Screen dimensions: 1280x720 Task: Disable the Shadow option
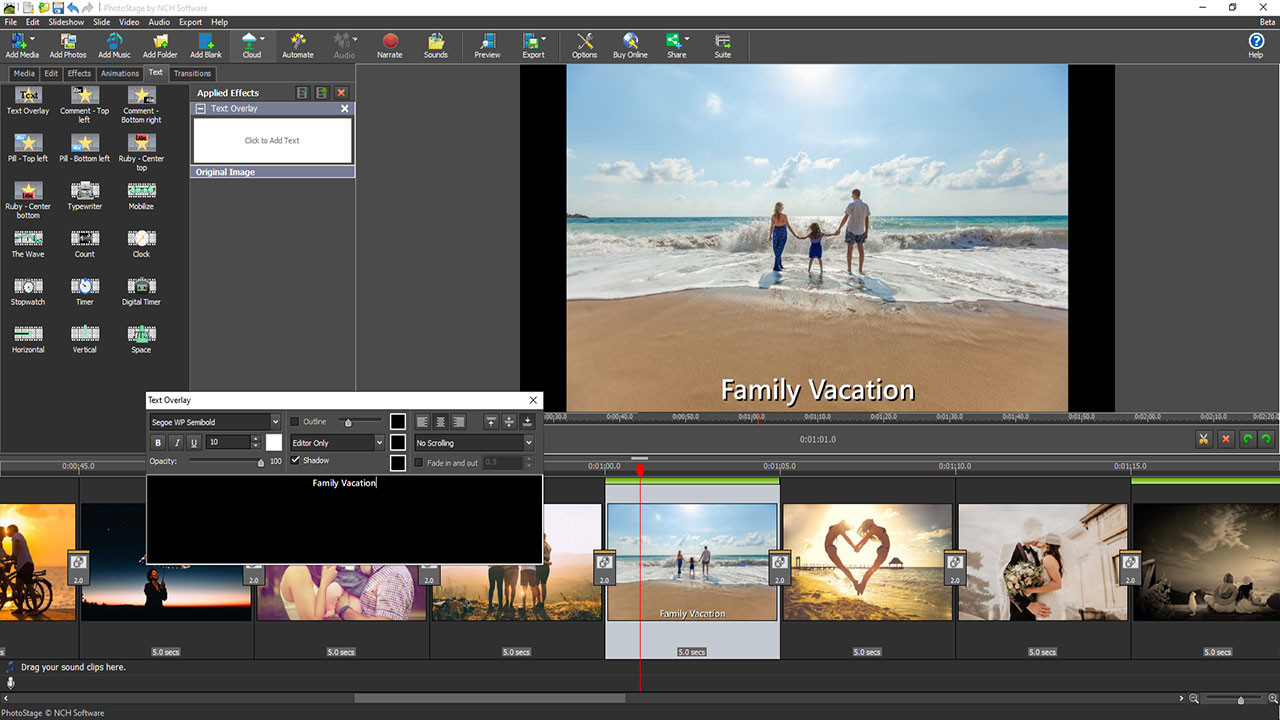(x=294, y=461)
